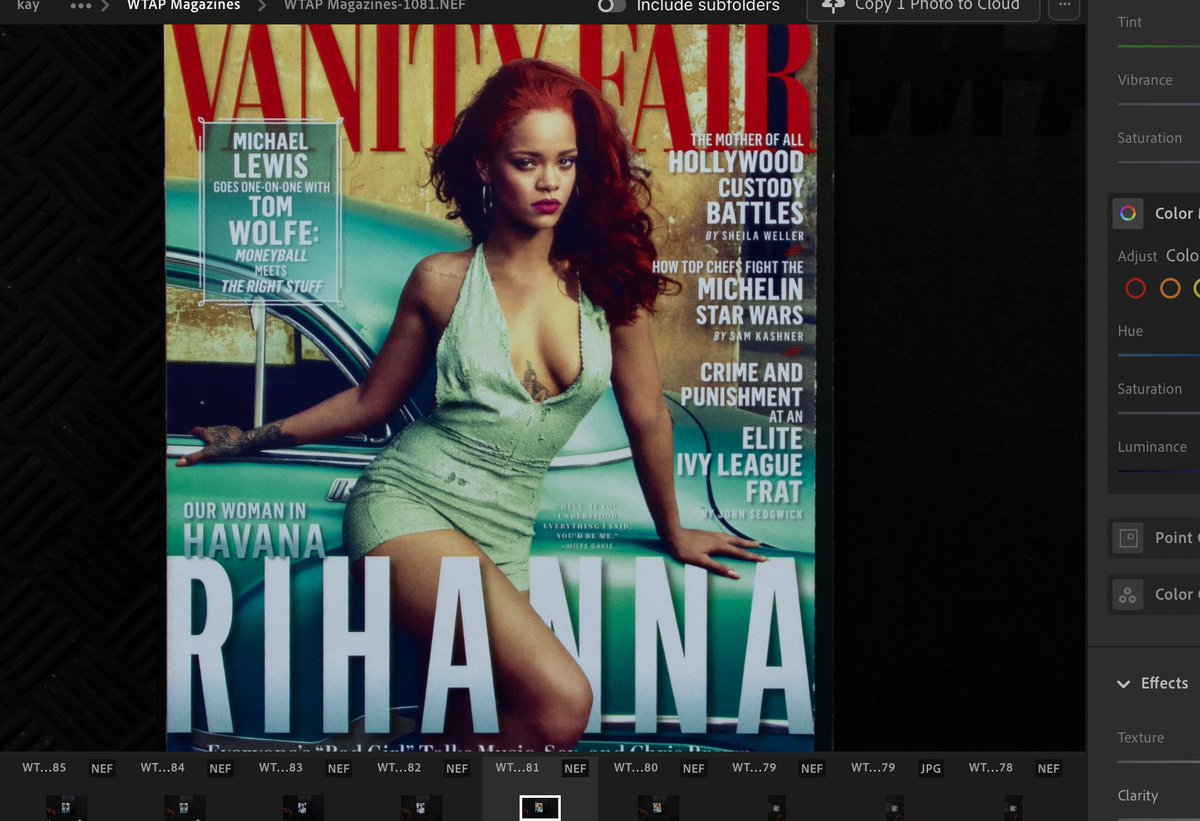Adjust the Tint slider
The height and width of the screenshot is (821, 1200).
click(x=1158, y=45)
